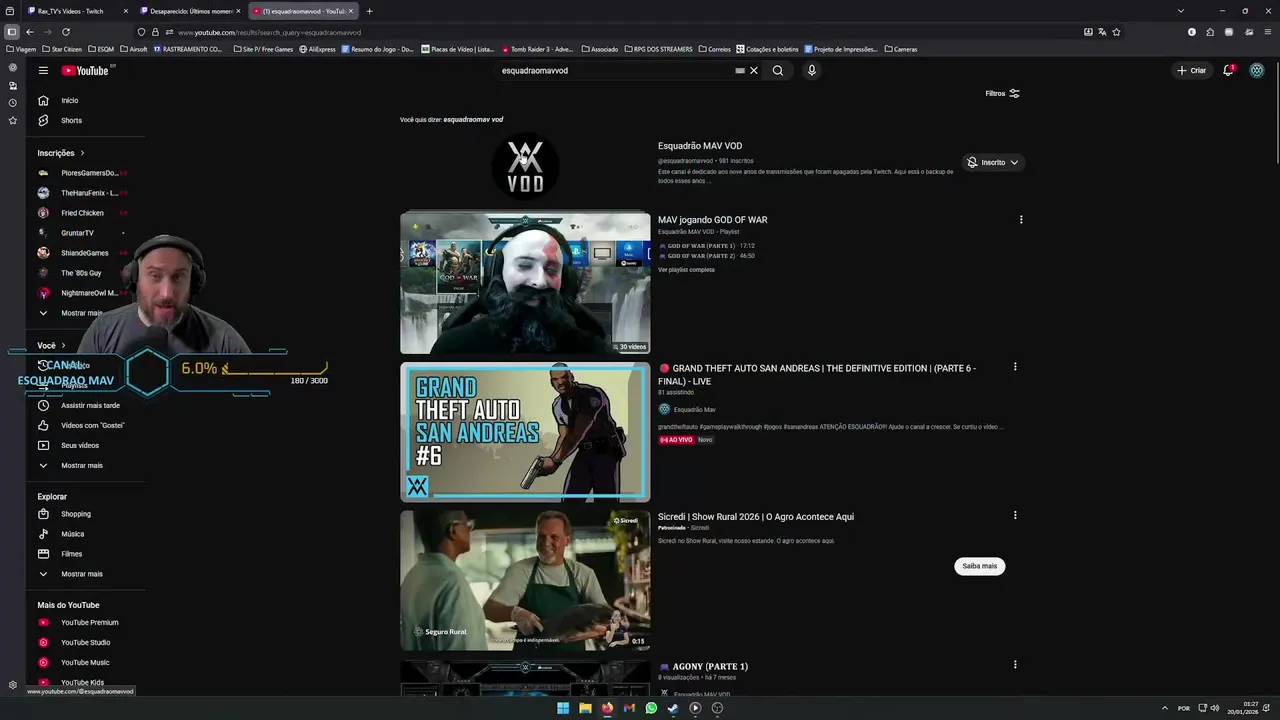The image size is (1280, 720).
Task: Open the YouTube hamburger guide menu
Action: (43, 70)
